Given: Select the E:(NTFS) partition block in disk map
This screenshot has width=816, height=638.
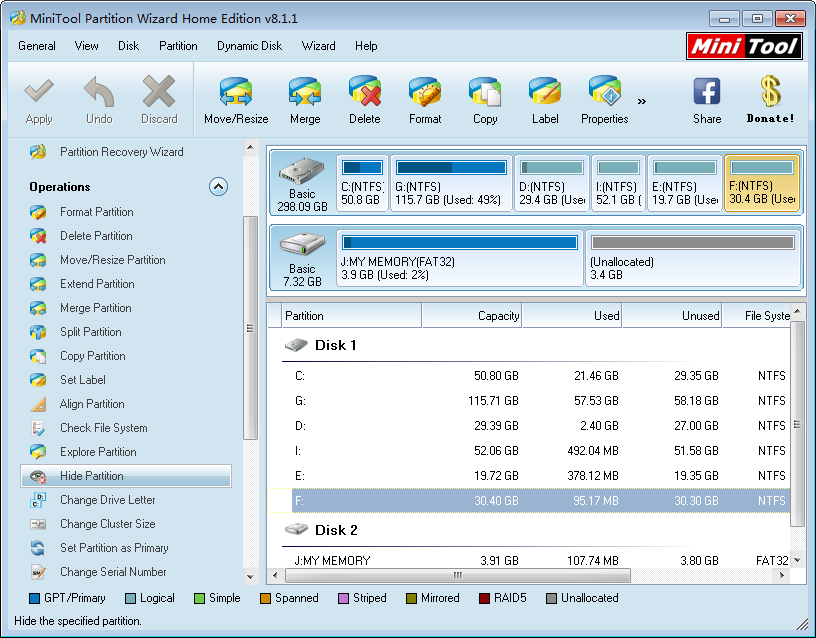Looking at the screenshot, I should tap(685, 183).
